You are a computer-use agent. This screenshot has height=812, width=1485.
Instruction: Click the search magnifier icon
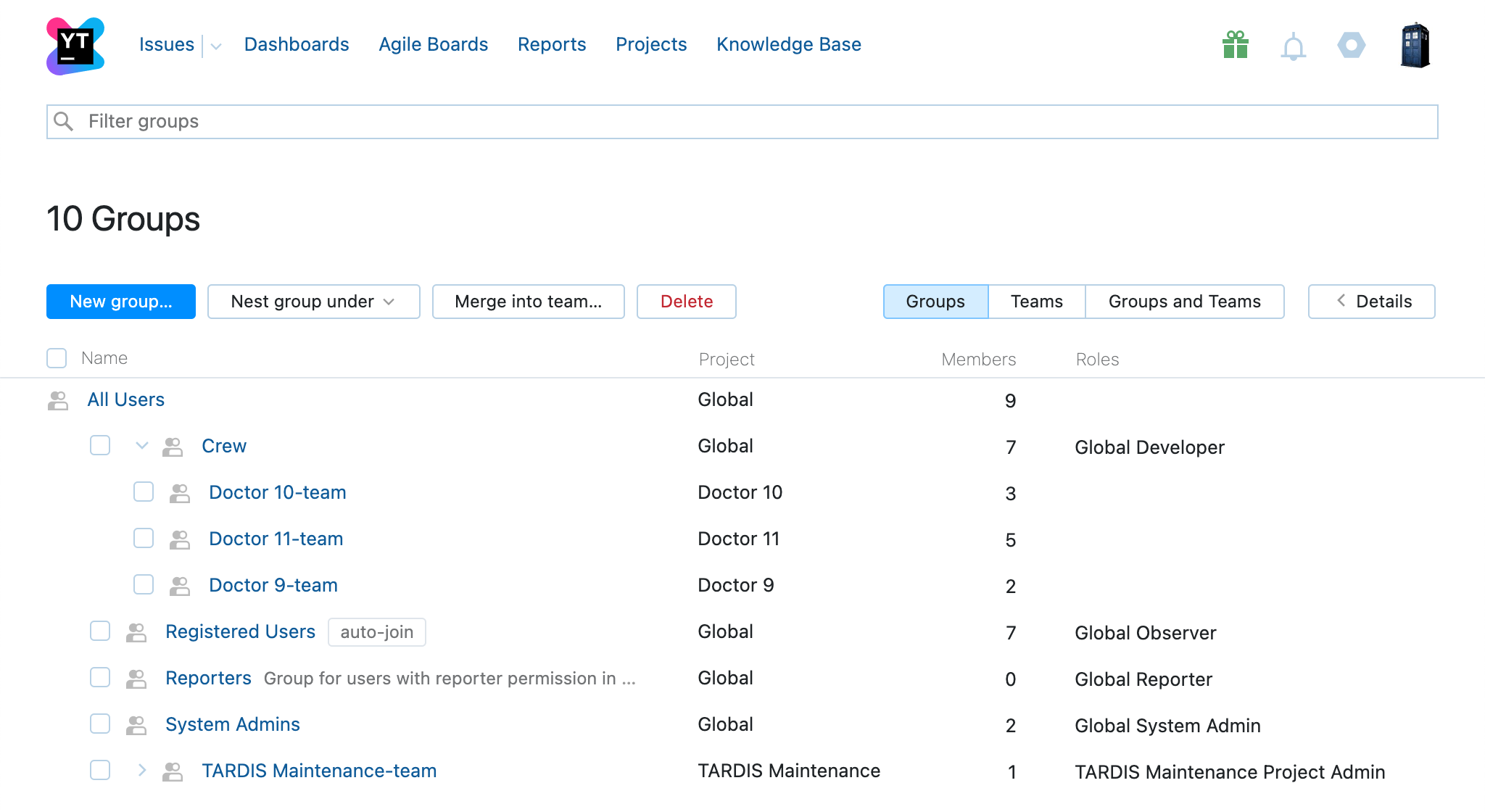click(x=64, y=121)
